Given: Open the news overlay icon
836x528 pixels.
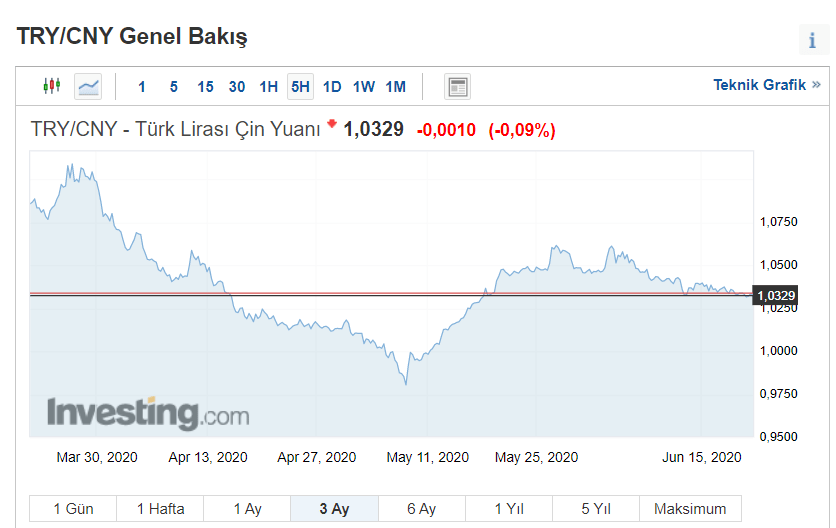Looking at the screenshot, I should 458,86.
